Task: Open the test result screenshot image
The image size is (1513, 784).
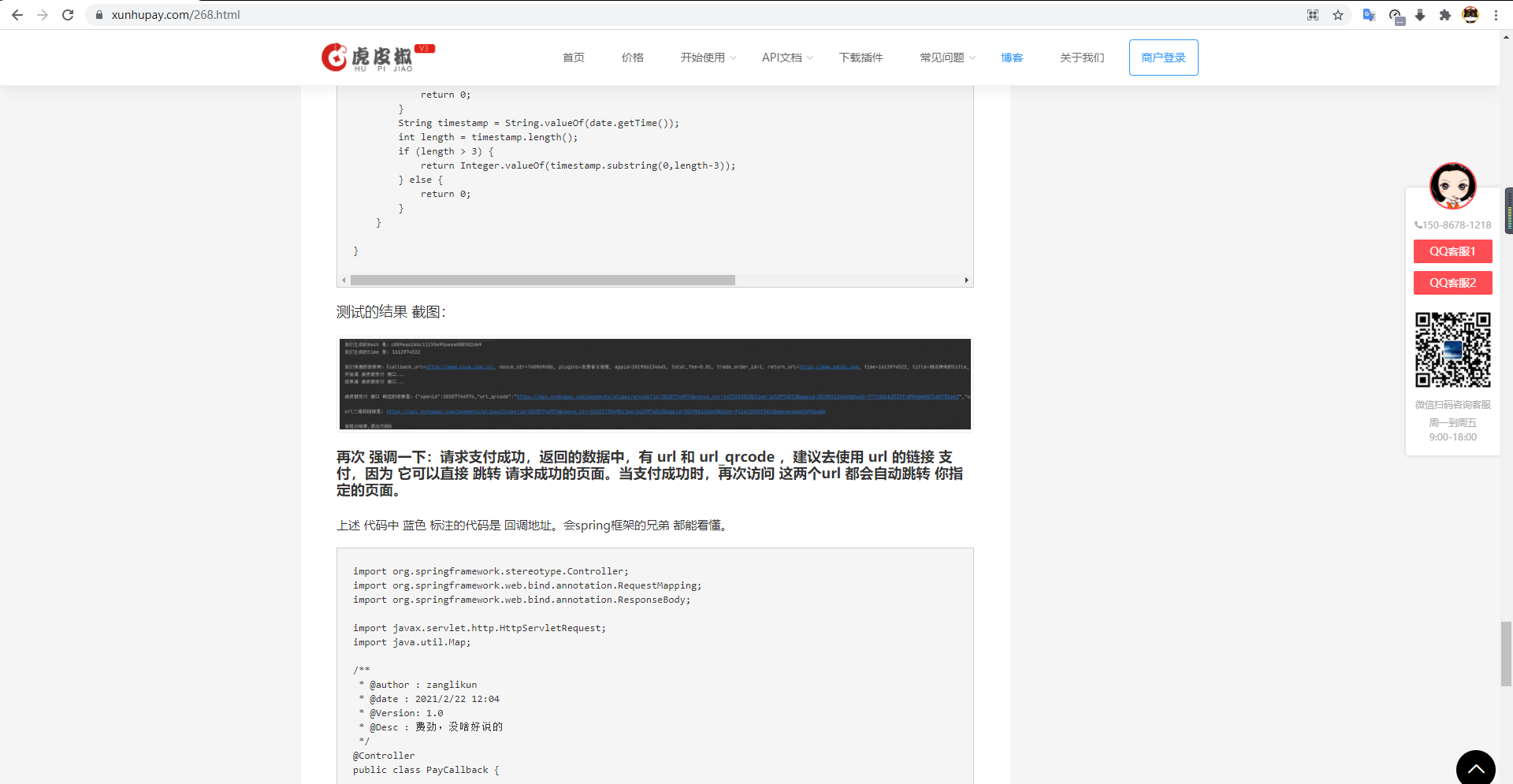Action: pyautogui.click(x=655, y=385)
